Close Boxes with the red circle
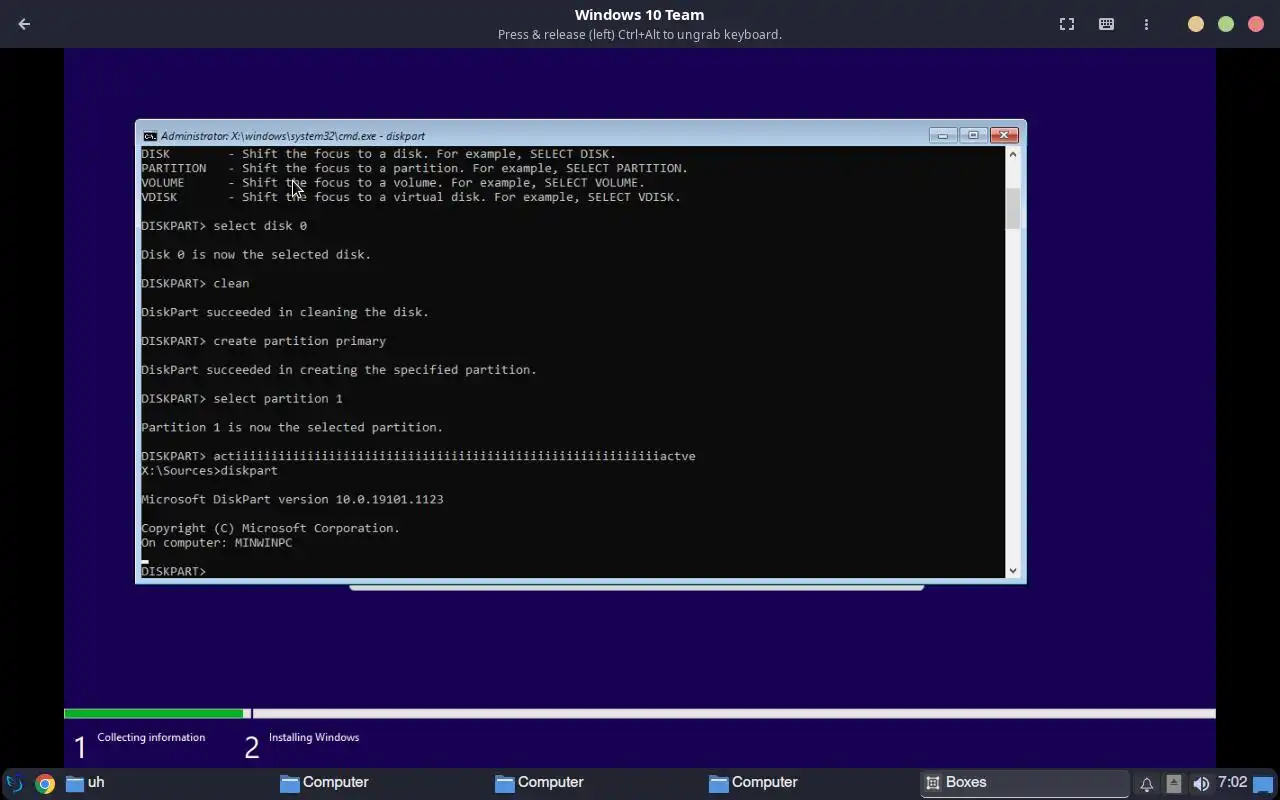The image size is (1280, 800). (1256, 24)
